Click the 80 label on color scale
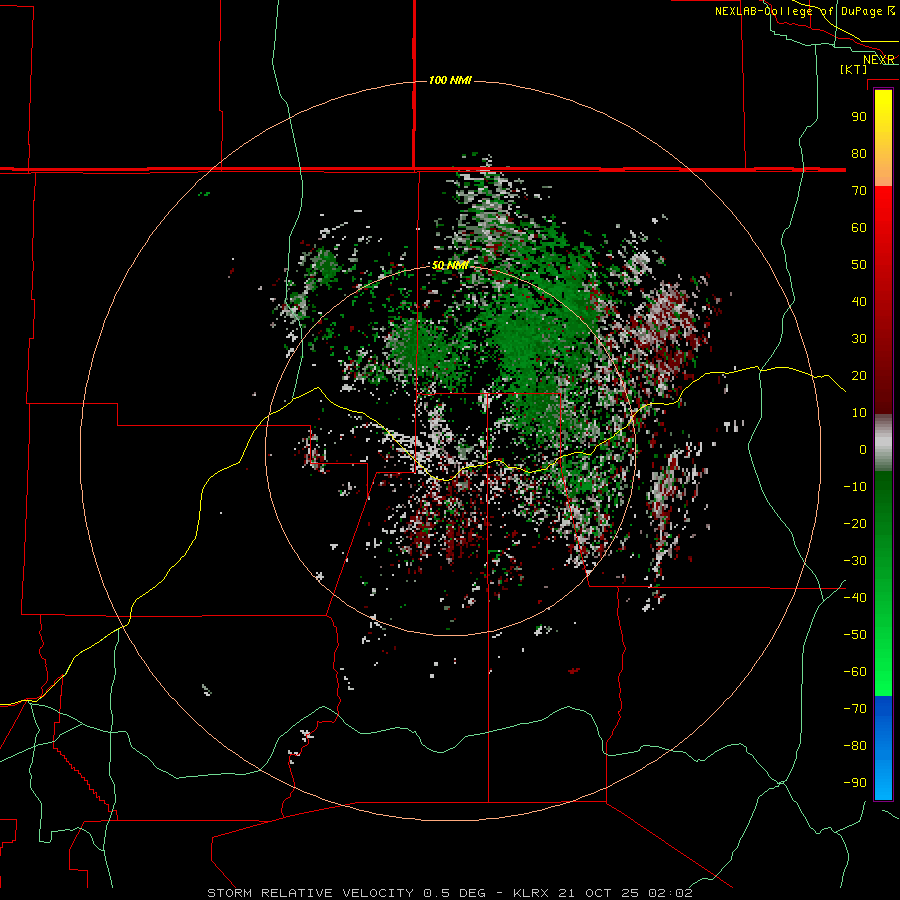The image size is (900, 900). click(x=859, y=153)
